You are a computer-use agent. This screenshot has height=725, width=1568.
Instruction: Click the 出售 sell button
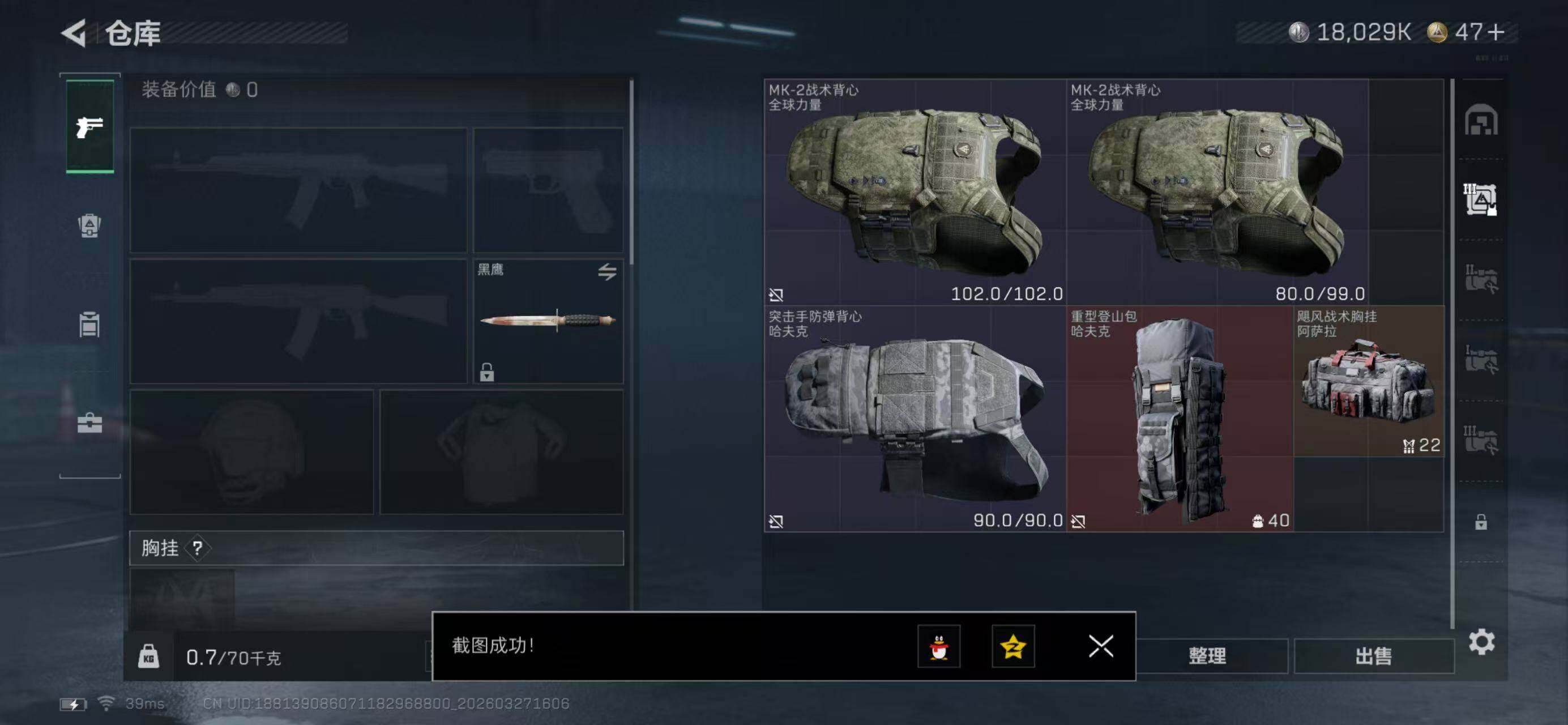click(x=1374, y=655)
